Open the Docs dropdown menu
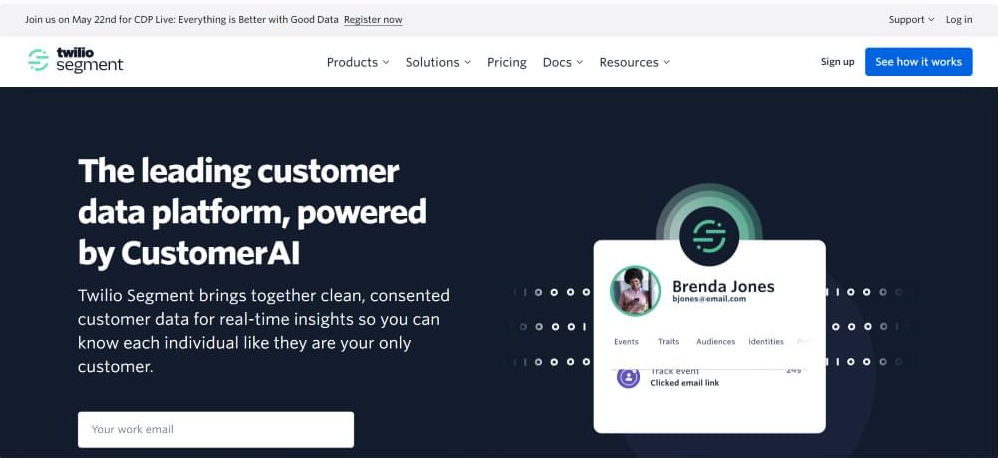This screenshot has width=998, height=458. click(x=563, y=62)
